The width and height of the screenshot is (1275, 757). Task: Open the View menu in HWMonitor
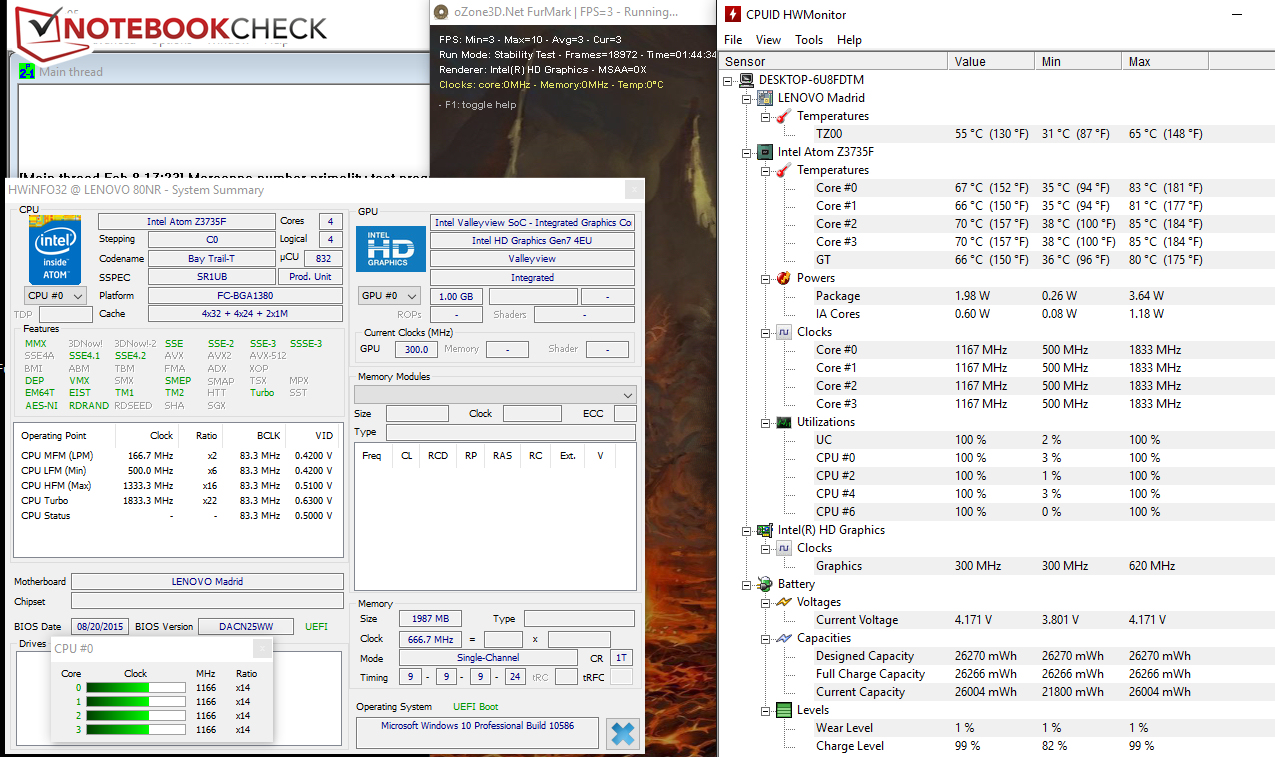(x=768, y=40)
